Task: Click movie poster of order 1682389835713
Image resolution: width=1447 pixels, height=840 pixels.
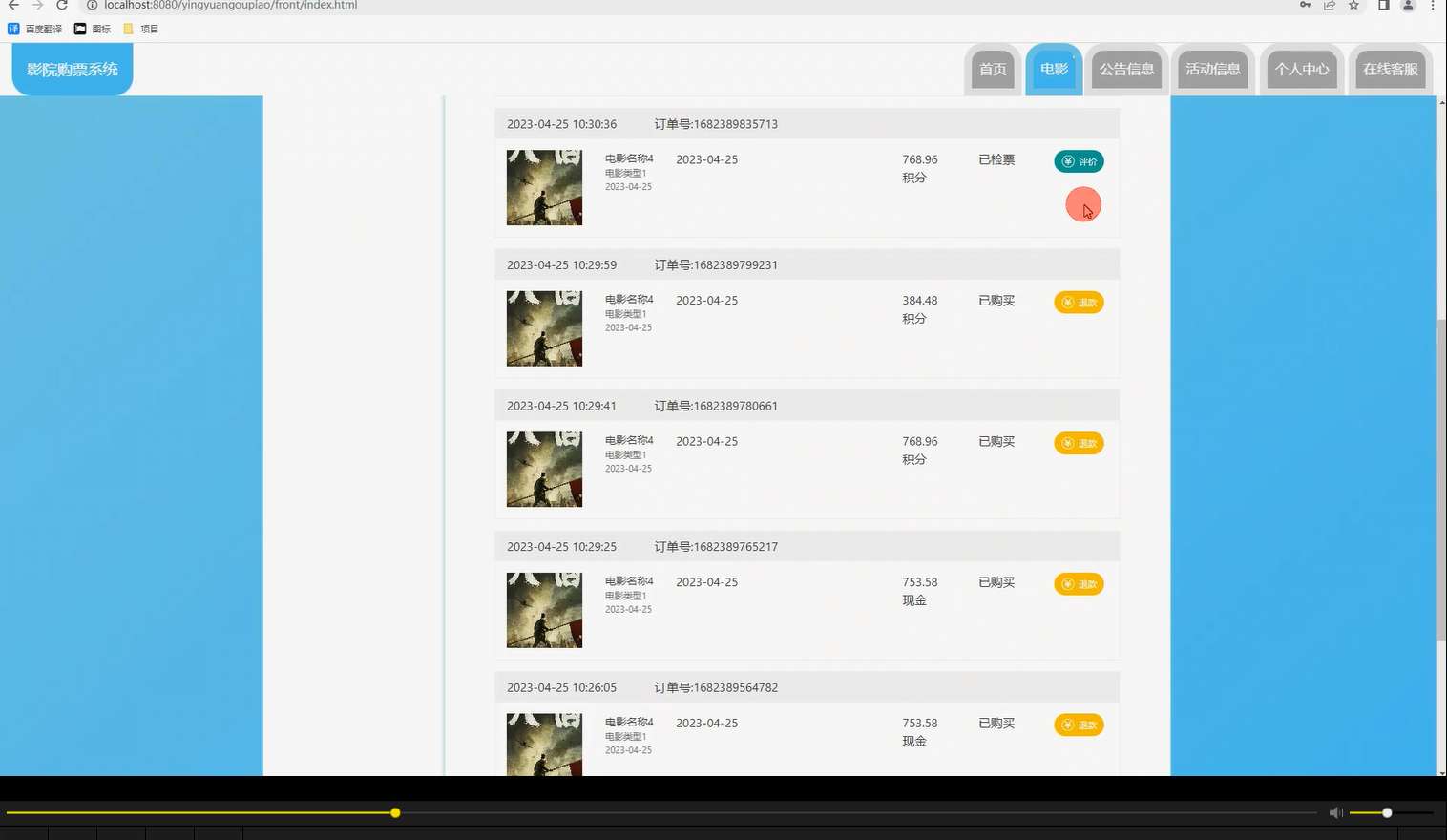Action: point(544,187)
